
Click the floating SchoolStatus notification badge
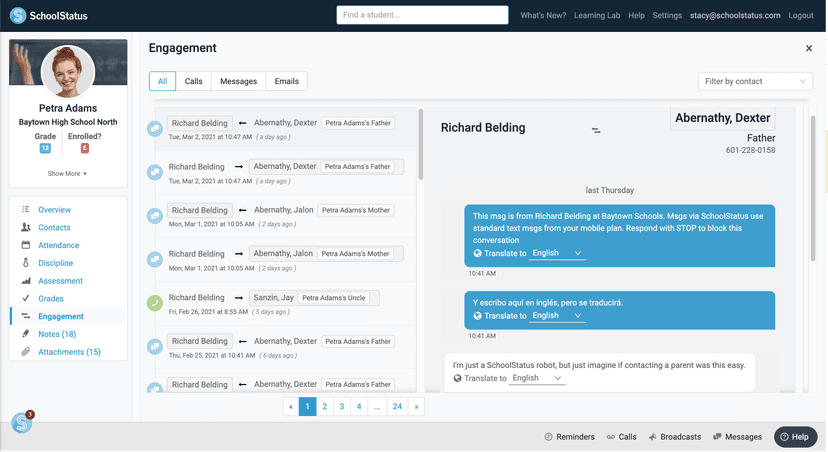tap(21, 423)
